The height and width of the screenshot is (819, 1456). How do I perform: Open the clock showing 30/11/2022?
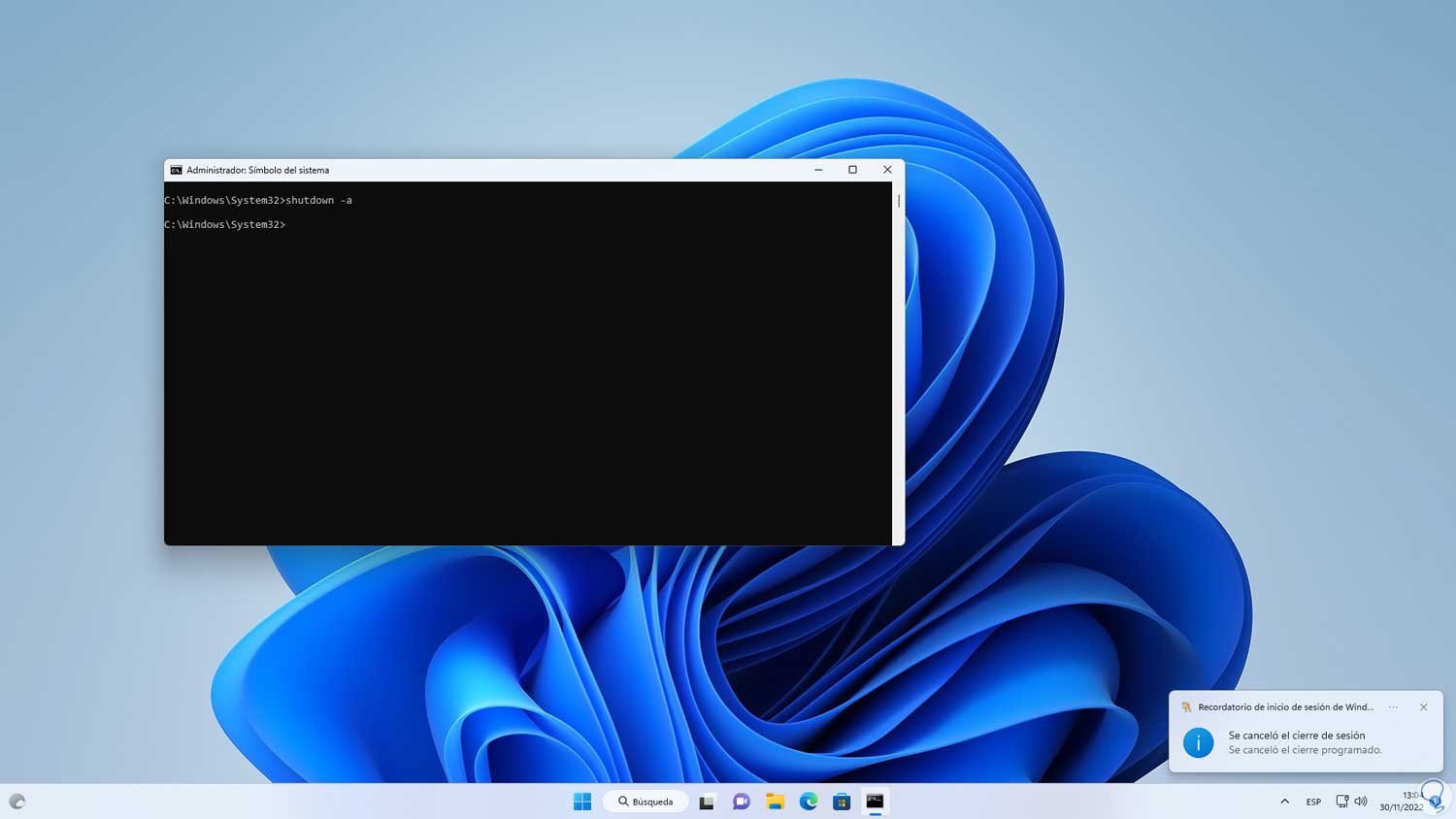(1402, 802)
